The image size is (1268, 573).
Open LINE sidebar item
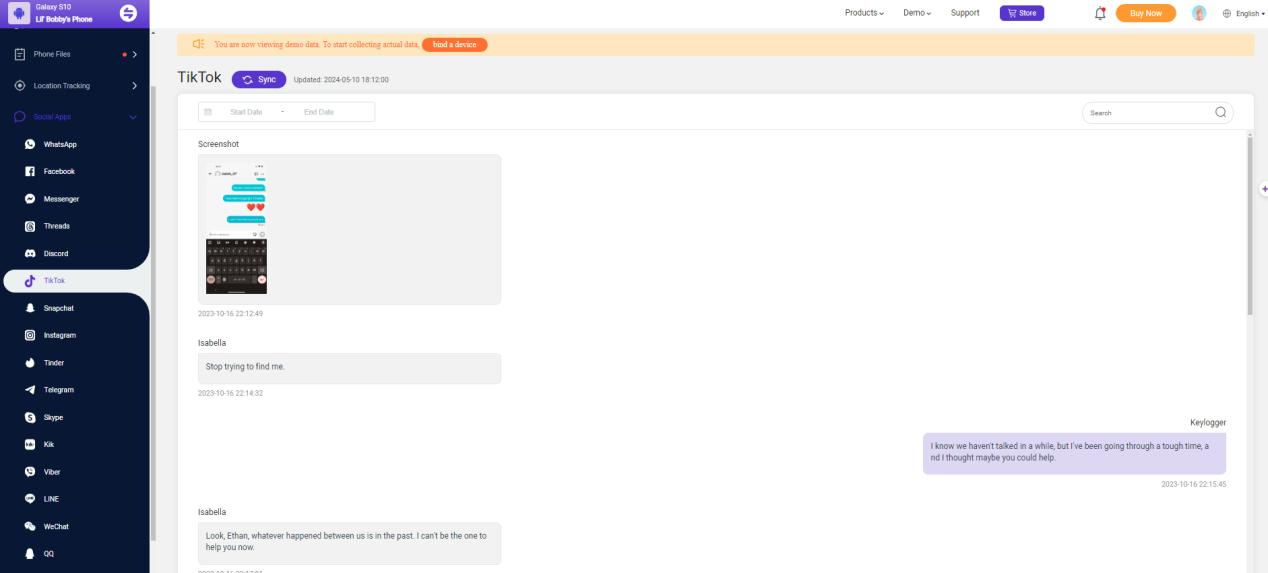point(52,498)
